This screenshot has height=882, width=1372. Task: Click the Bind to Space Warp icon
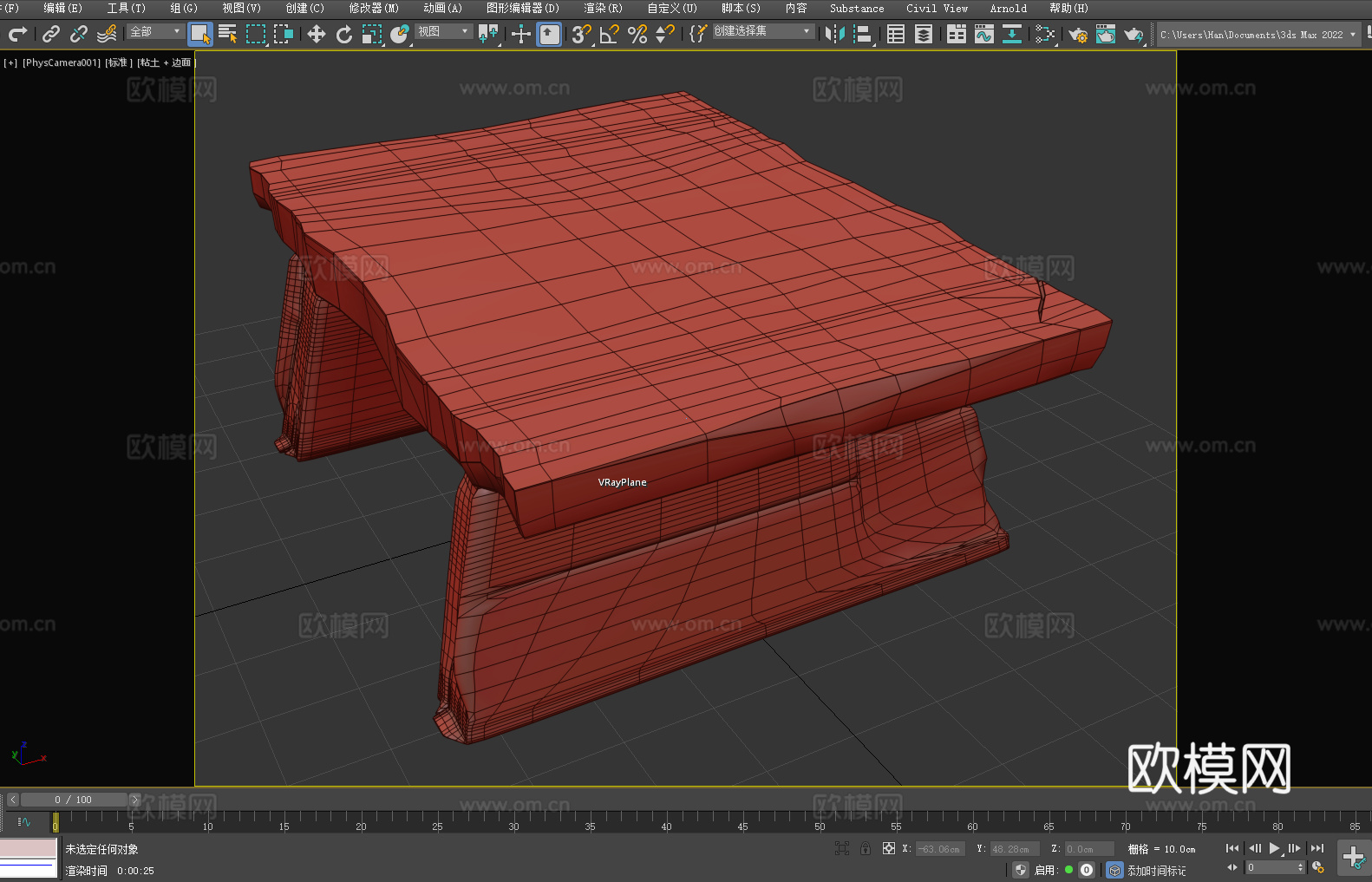click(x=107, y=34)
